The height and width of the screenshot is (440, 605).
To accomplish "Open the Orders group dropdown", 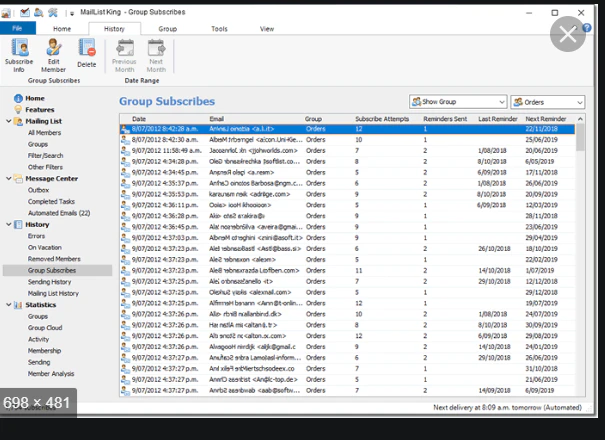I will pos(547,102).
